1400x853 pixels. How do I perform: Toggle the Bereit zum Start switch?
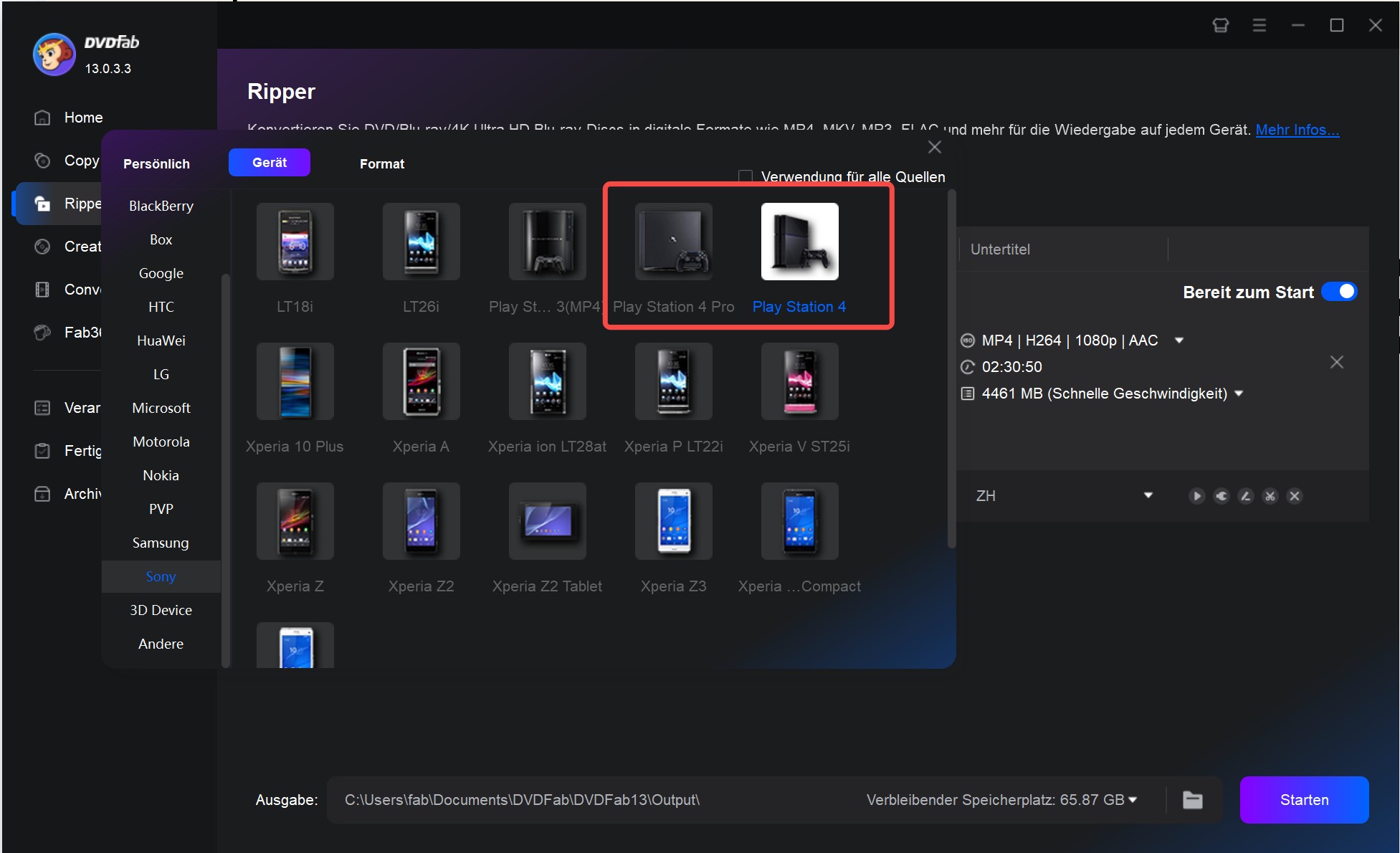tap(1339, 292)
